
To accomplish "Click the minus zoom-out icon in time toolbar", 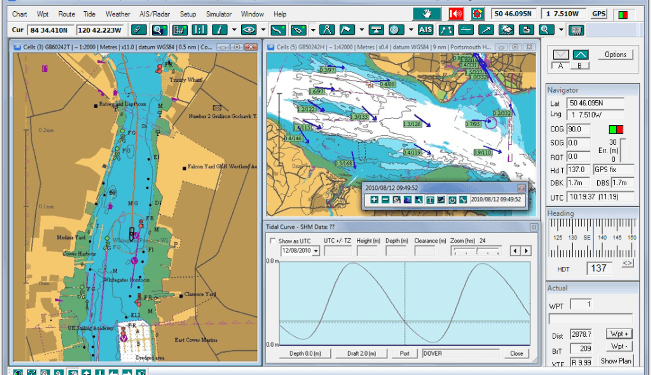I will pos(385,200).
